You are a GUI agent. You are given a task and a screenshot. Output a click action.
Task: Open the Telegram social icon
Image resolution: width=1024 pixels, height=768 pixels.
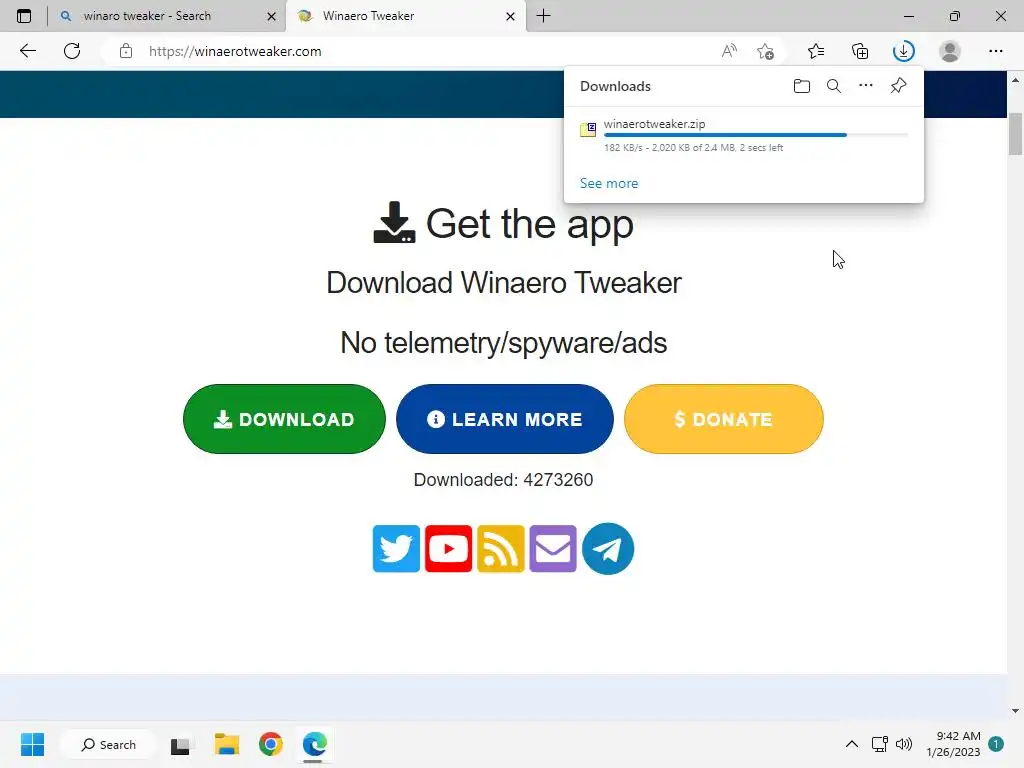pyautogui.click(x=608, y=549)
